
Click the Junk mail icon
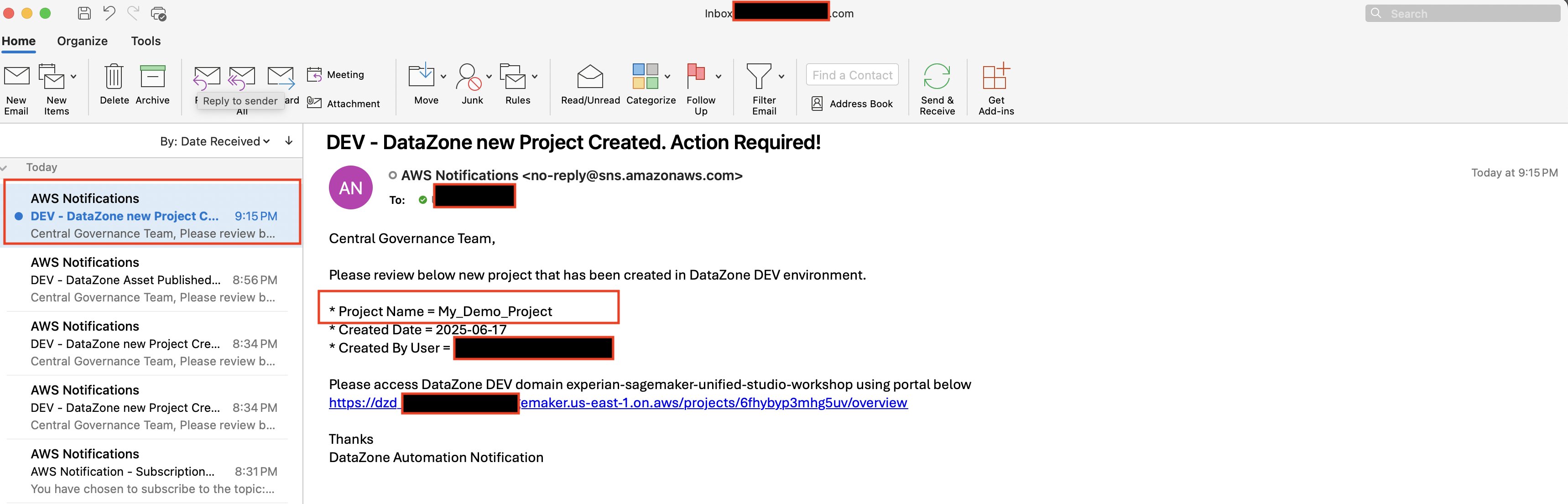(469, 77)
